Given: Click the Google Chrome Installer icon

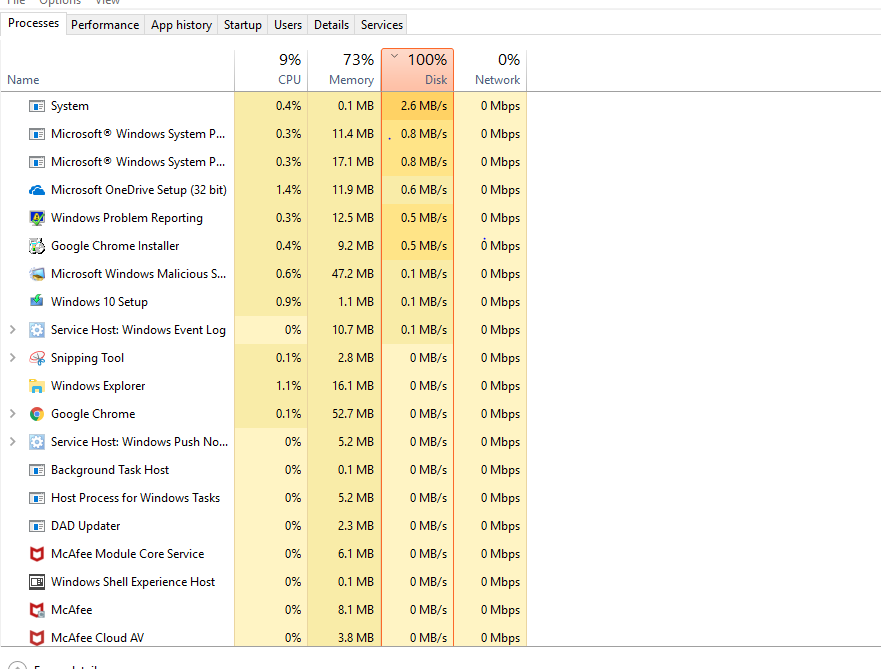Looking at the screenshot, I should coord(37,246).
